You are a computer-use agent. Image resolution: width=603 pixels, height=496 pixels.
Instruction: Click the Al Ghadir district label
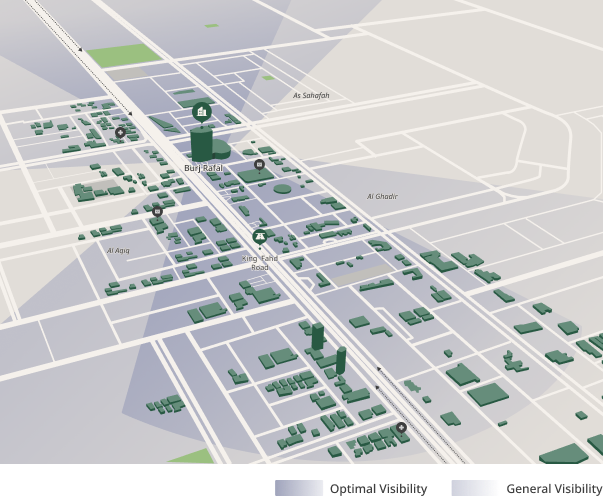(382, 197)
